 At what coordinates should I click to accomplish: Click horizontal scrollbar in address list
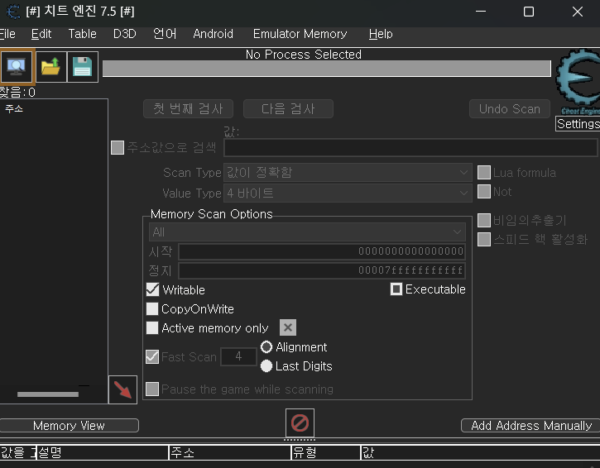[48, 395]
